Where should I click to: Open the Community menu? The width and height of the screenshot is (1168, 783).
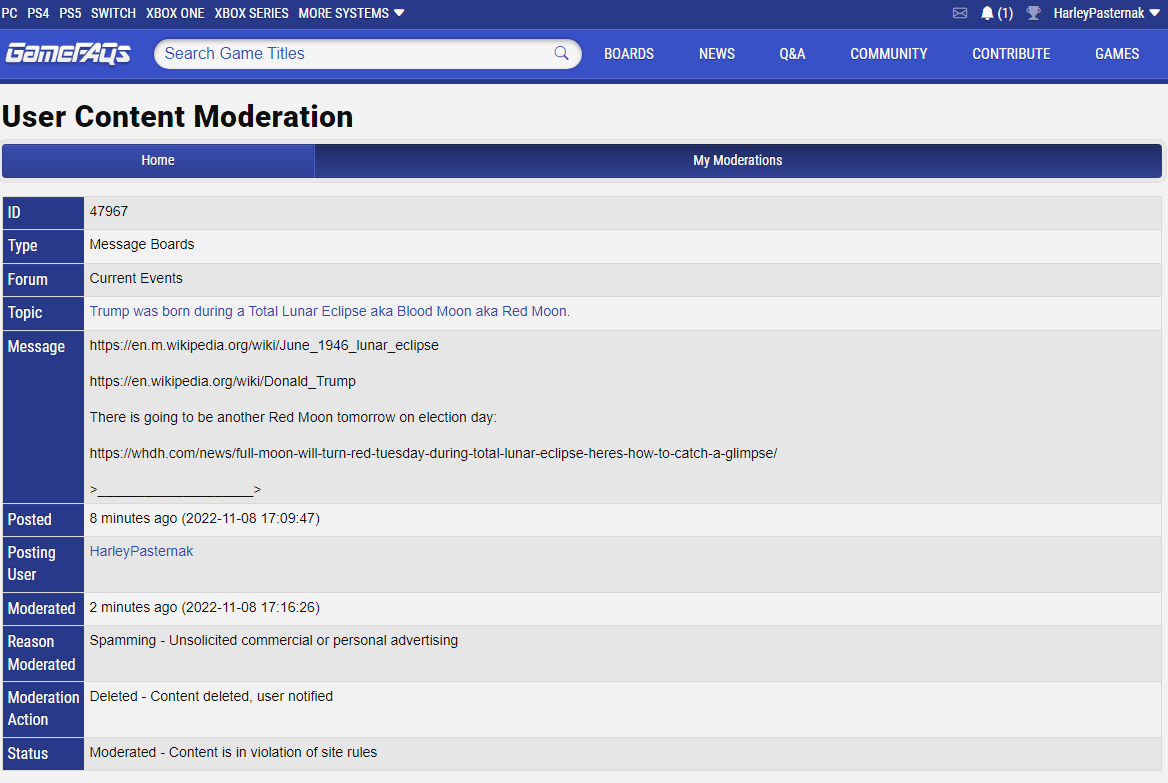(889, 54)
